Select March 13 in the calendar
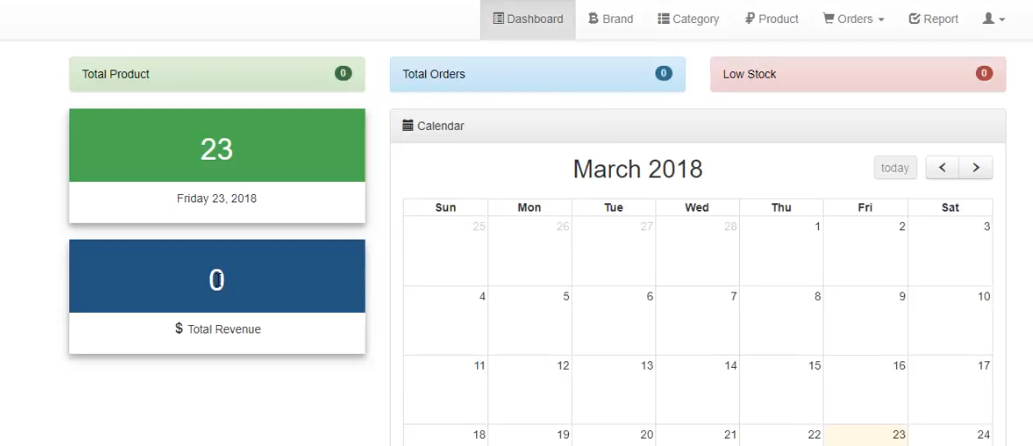 (613, 390)
